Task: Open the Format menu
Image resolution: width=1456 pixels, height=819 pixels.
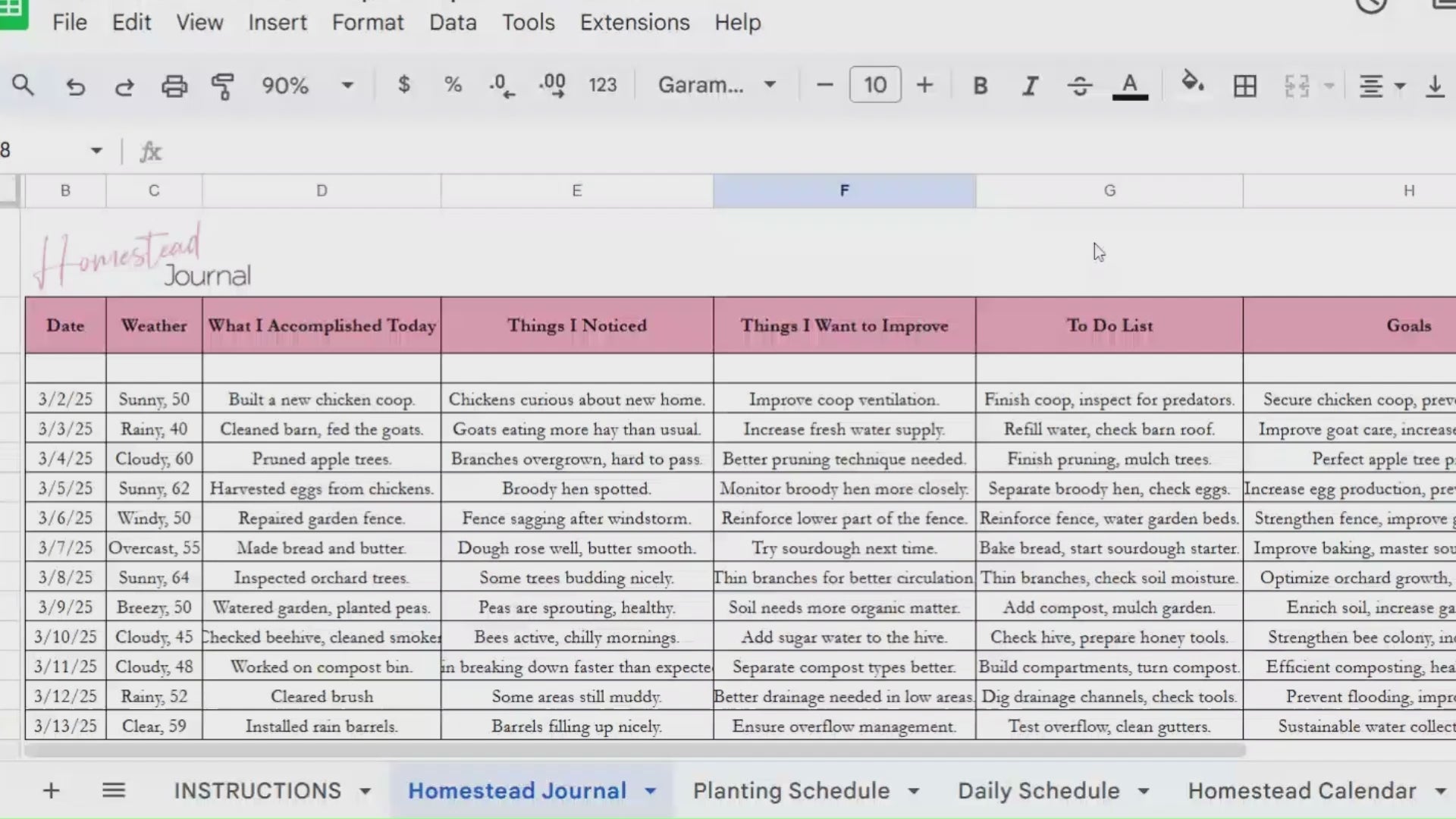Action: 368,23
